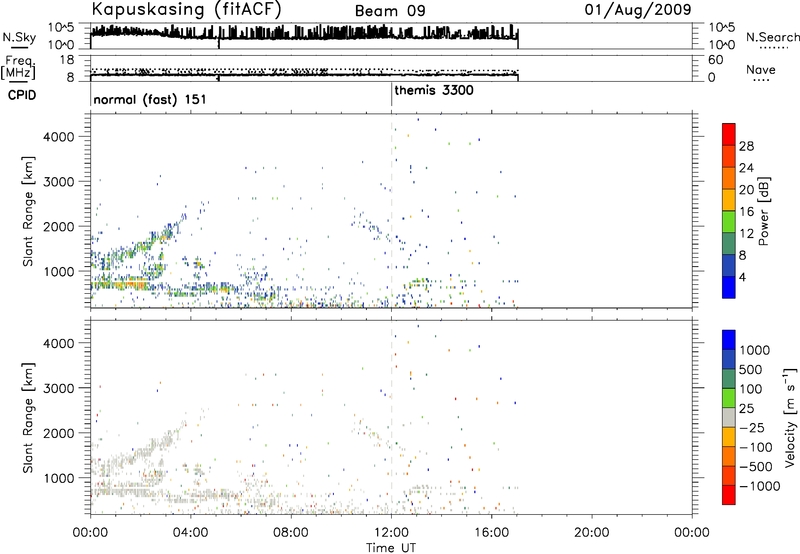The image size is (800, 554).
Task: Click the "60" tick on the Nave axis
Action: coord(716,60)
